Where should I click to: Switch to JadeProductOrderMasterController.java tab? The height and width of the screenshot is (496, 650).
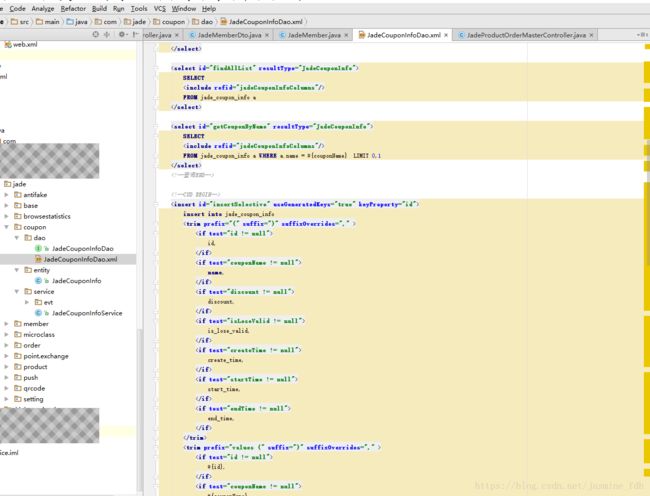pos(526,35)
